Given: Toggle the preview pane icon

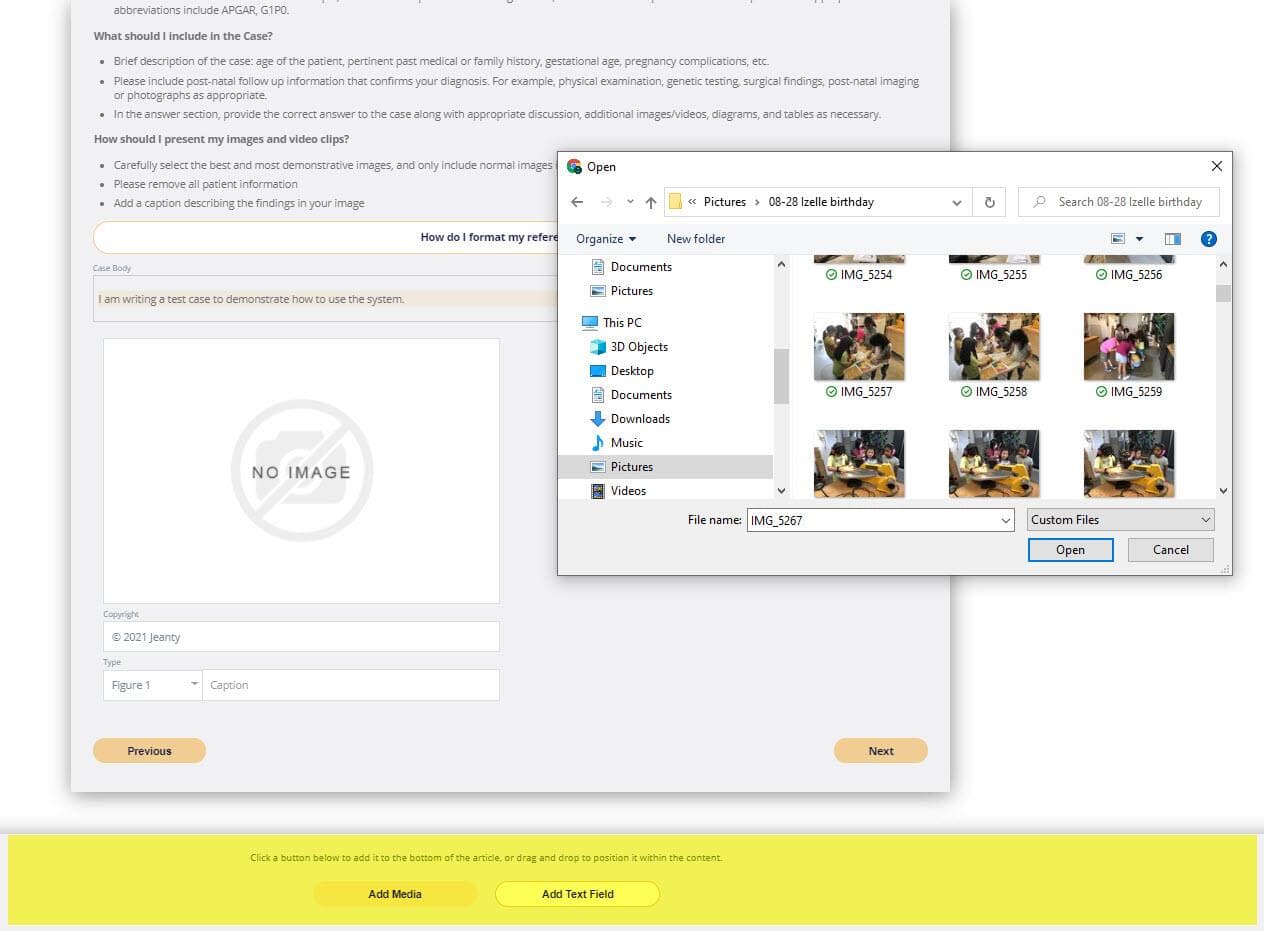Looking at the screenshot, I should tap(1173, 239).
